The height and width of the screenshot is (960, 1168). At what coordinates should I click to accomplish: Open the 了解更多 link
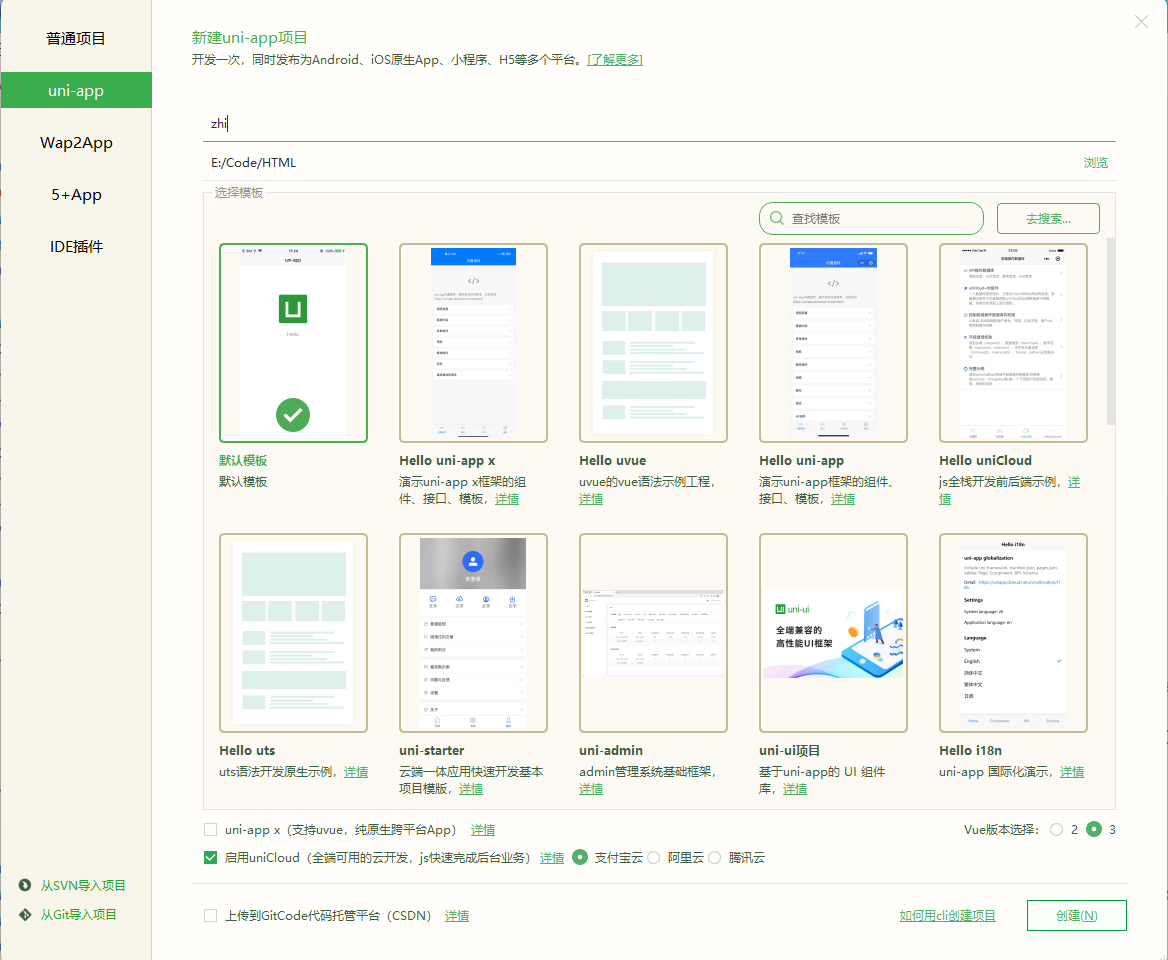pos(615,60)
